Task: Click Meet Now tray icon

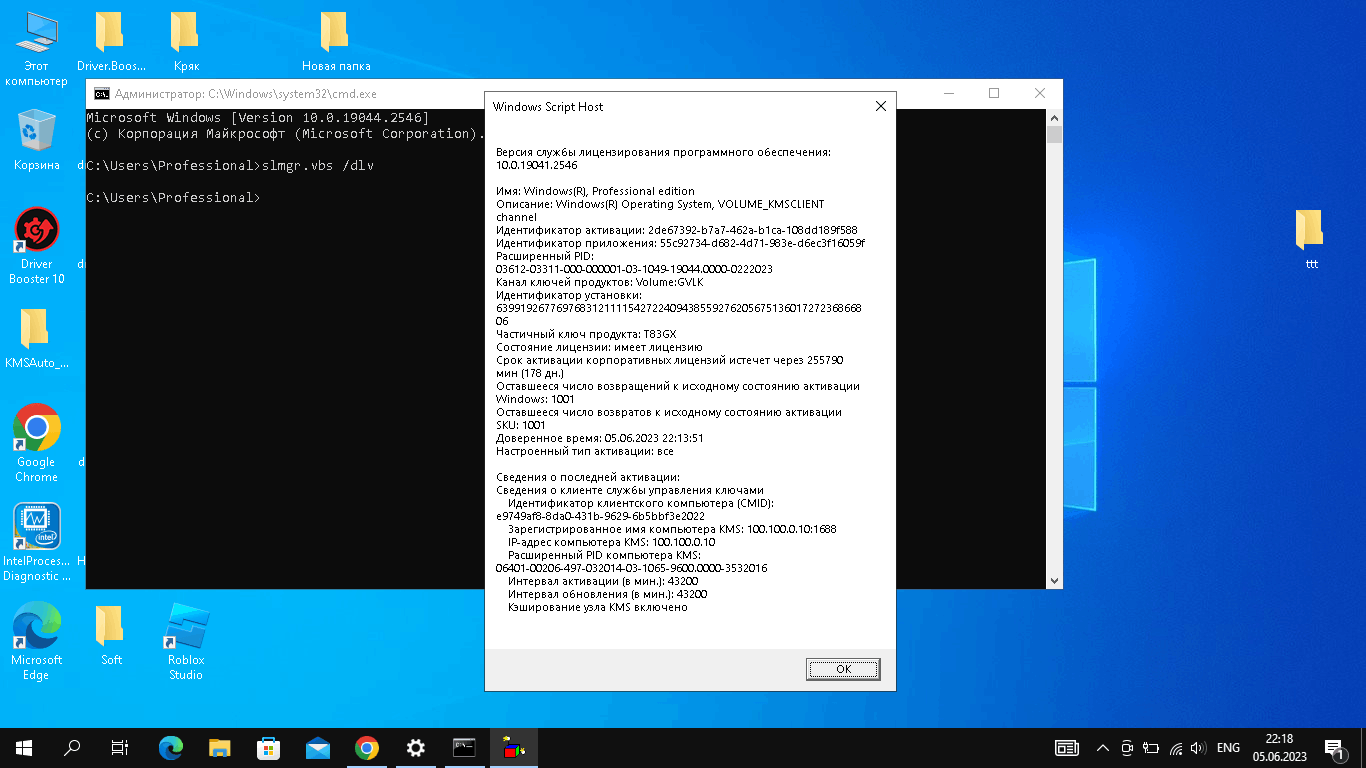Action: click(x=1127, y=748)
